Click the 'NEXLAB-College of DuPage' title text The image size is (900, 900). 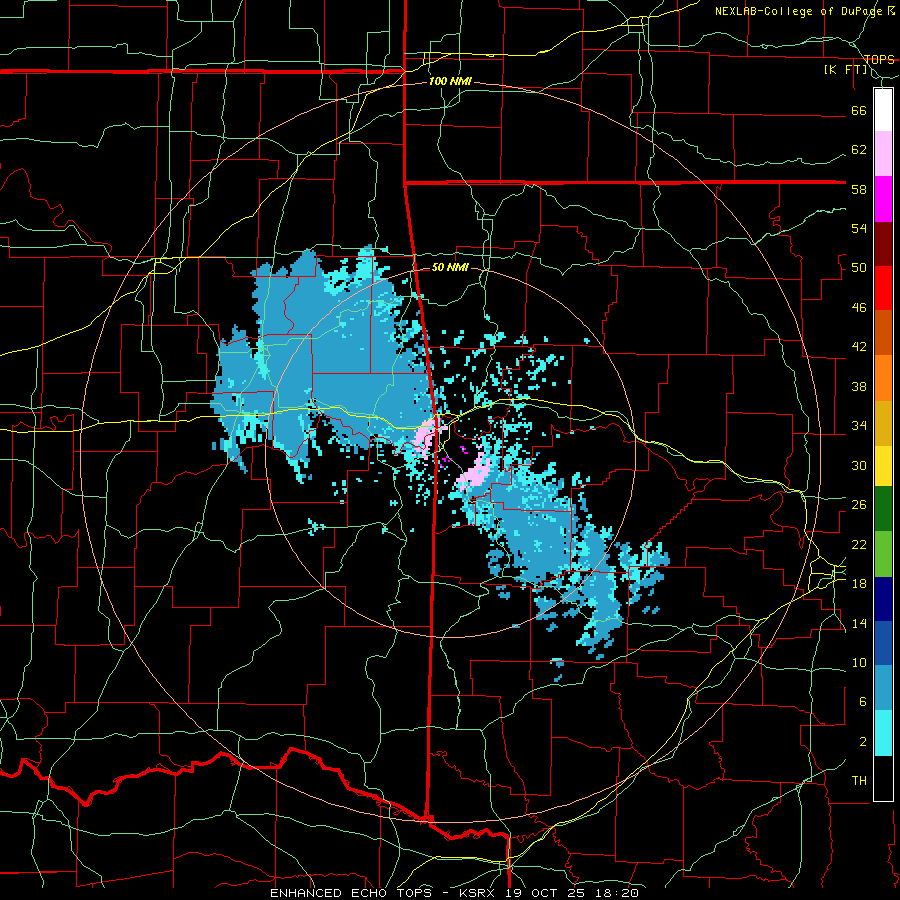click(798, 11)
